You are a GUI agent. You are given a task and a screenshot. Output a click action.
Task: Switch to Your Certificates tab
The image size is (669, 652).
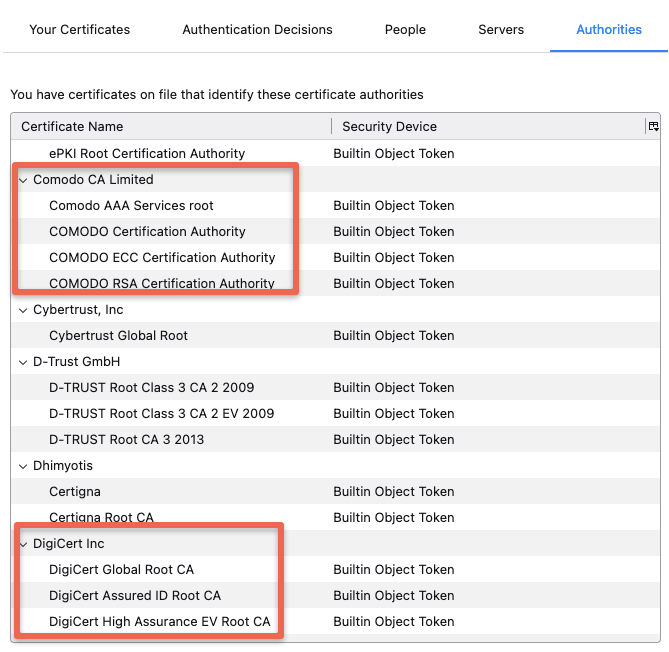pos(79,29)
